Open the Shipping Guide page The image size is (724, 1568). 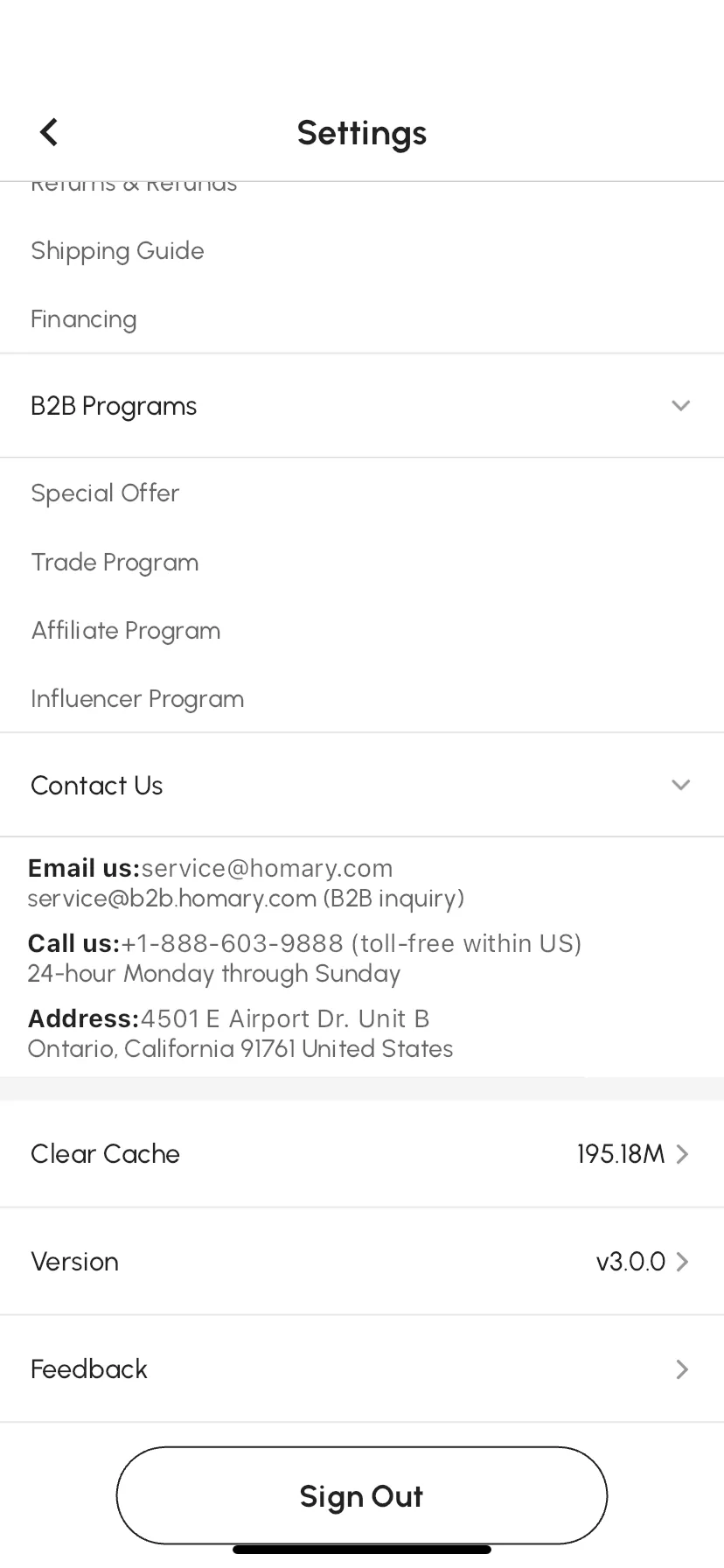coord(117,251)
